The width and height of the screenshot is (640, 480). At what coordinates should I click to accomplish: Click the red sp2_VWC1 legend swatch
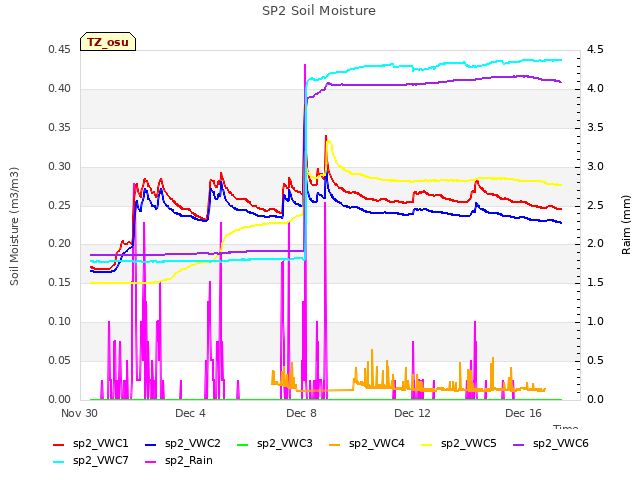pos(59,444)
